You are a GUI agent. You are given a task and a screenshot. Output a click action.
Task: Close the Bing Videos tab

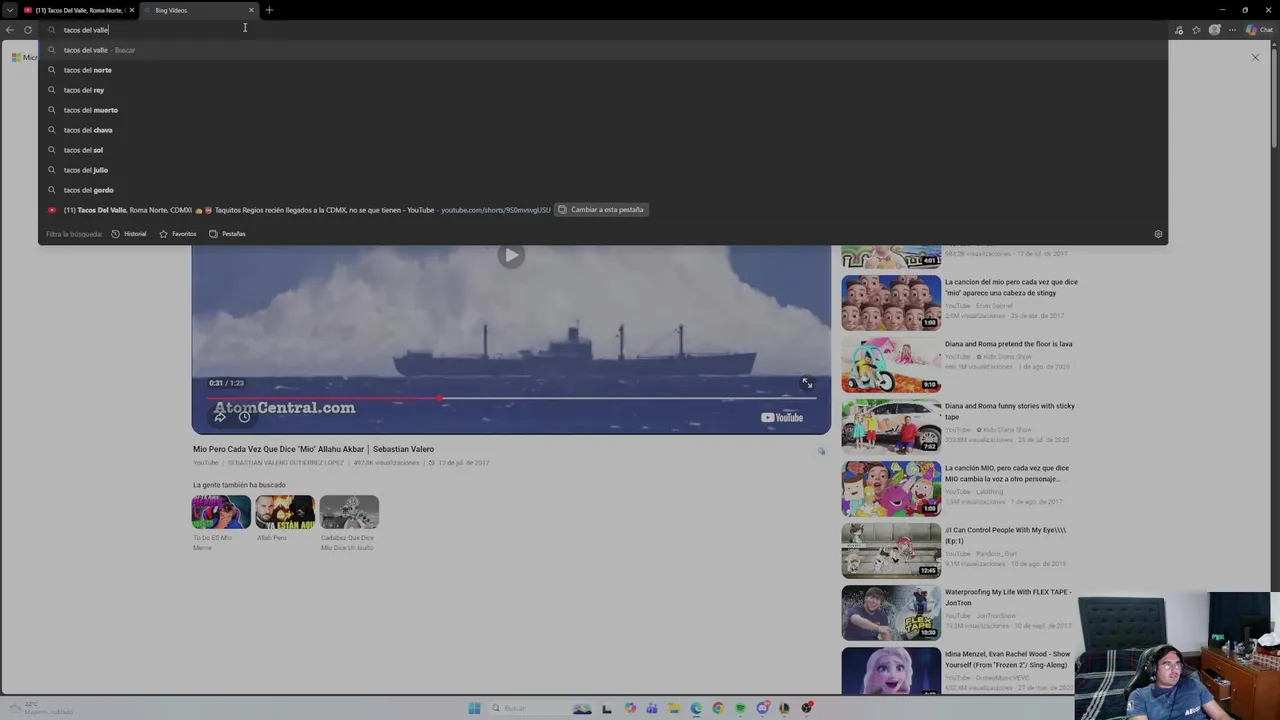tap(251, 10)
